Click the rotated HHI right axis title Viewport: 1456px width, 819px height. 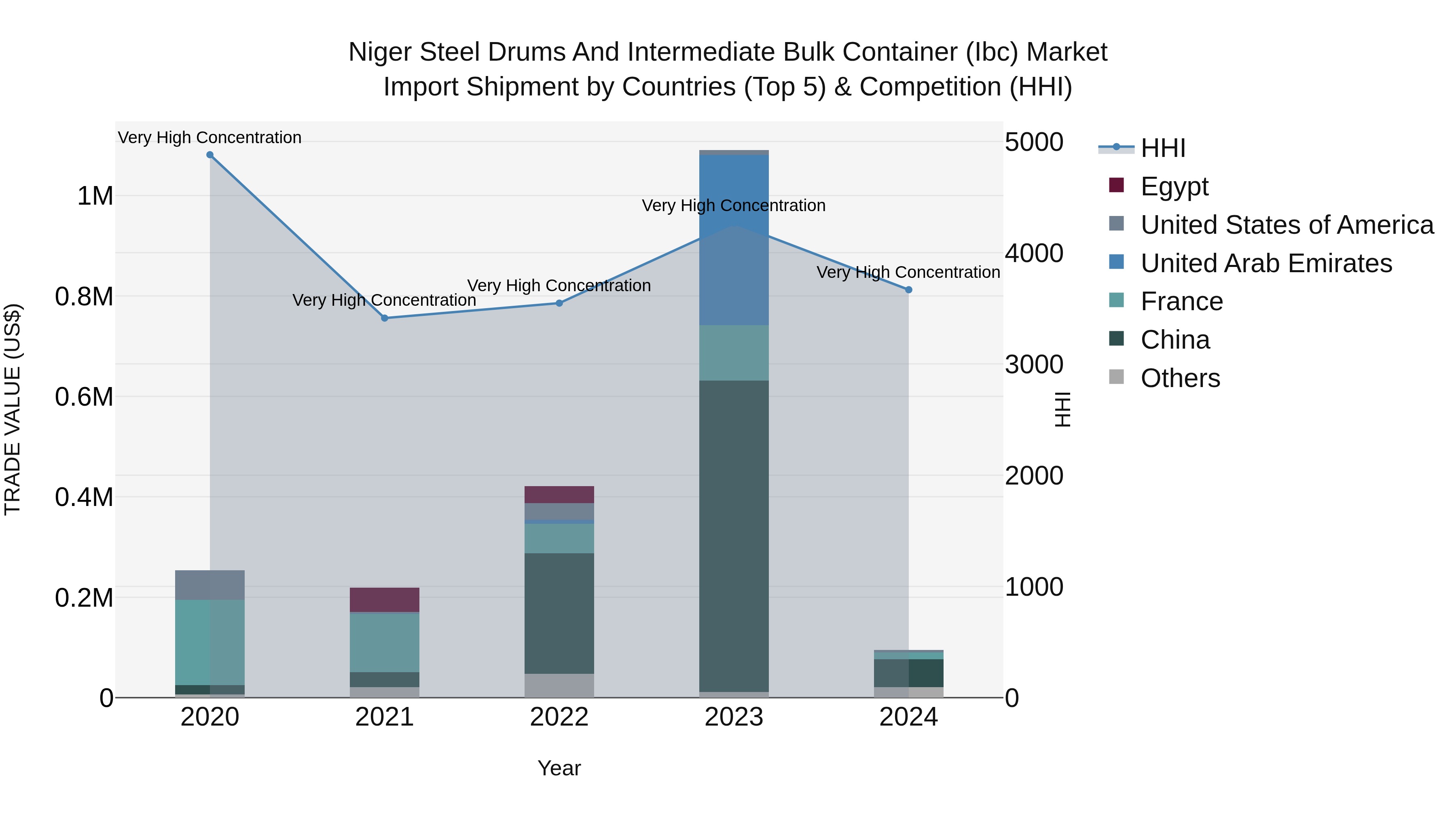coord(1062,410)
